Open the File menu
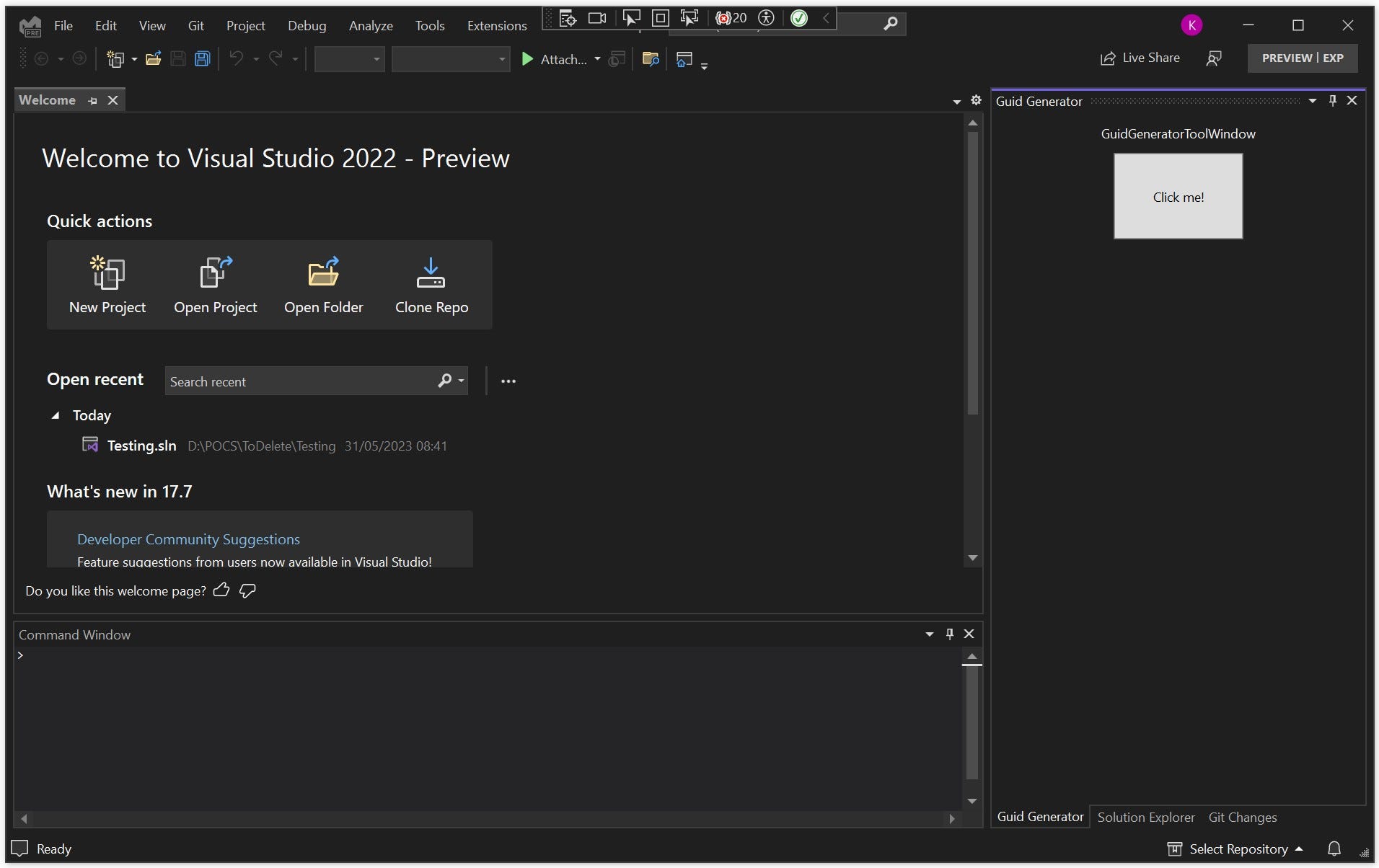1379x868 pixels. click(x=63, y=25)
